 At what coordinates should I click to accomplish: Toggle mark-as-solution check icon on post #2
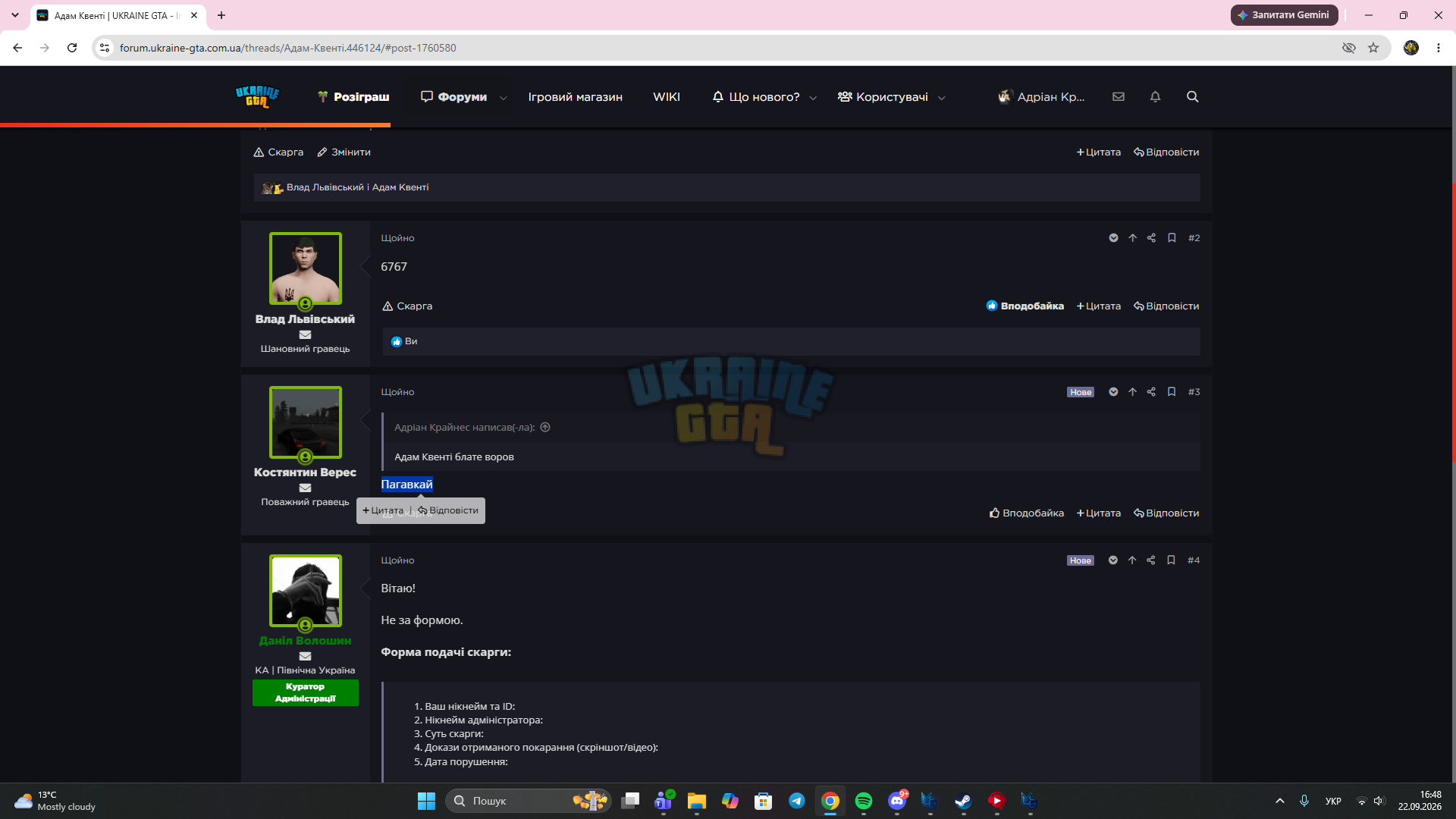coord(1113,238)
